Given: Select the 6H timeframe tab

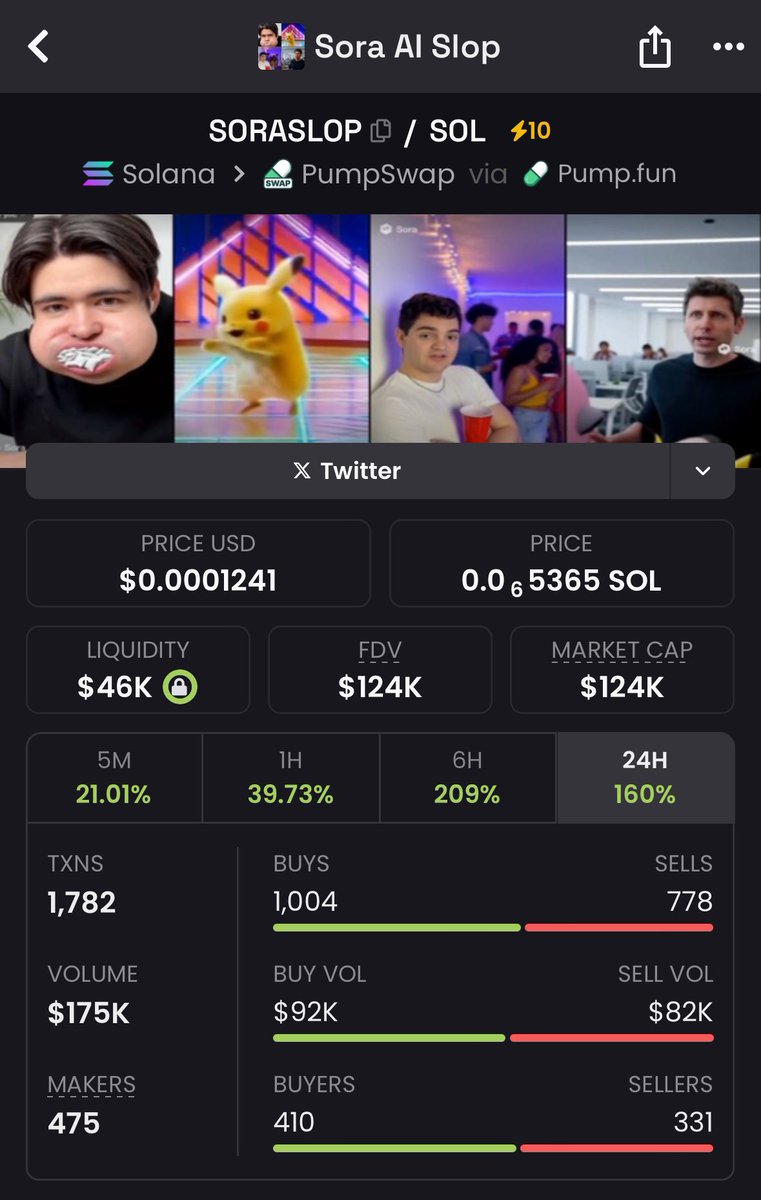Looking at the screenshot, I should 467,777.
